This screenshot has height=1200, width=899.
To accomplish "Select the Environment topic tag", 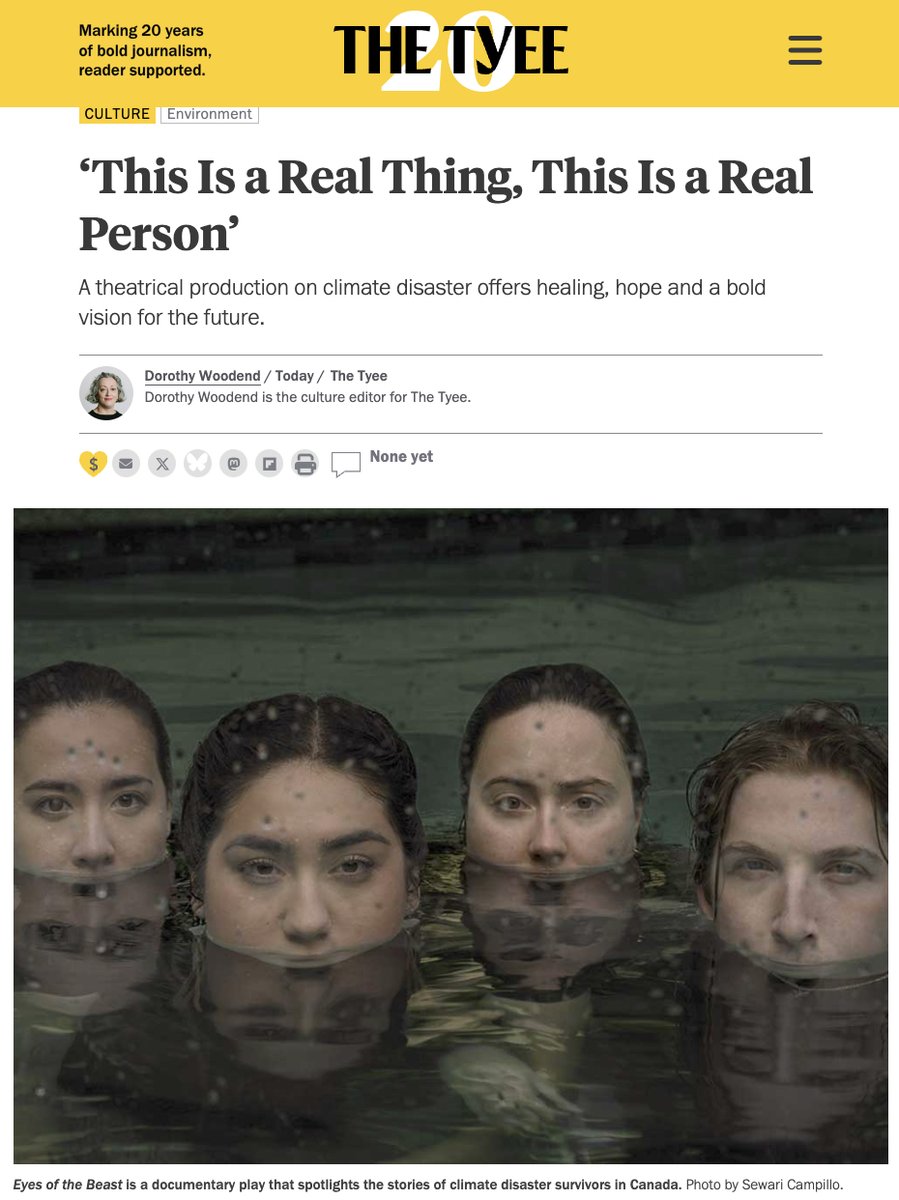I will coord(209,114).
